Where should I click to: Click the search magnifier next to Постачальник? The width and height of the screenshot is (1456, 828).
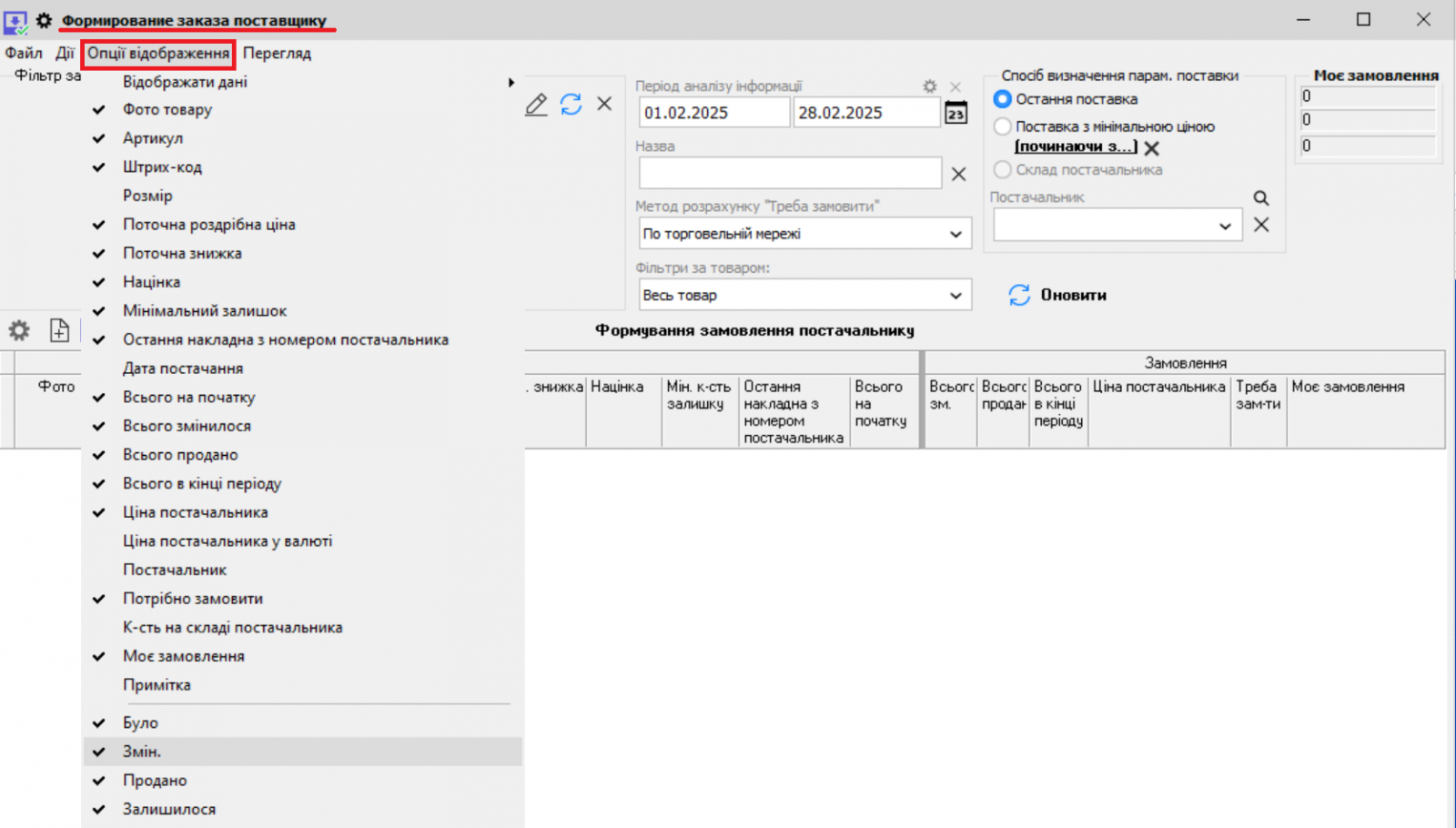click(x=1260, y=197)
